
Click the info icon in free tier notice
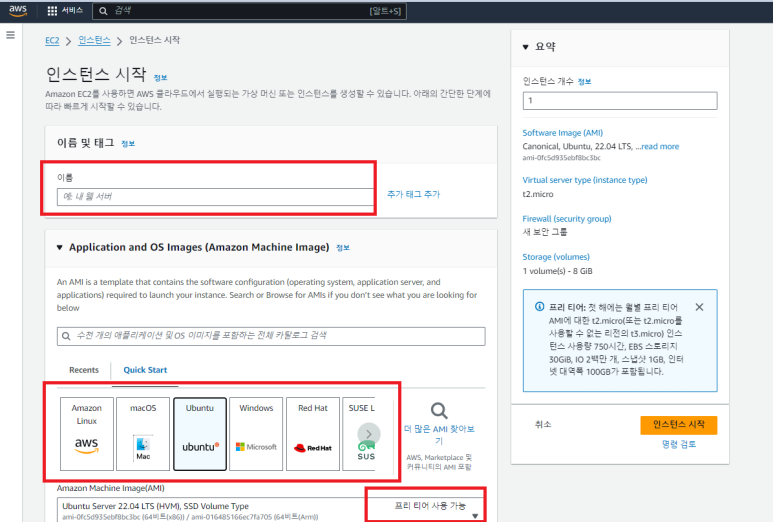(x=539, y=307)
